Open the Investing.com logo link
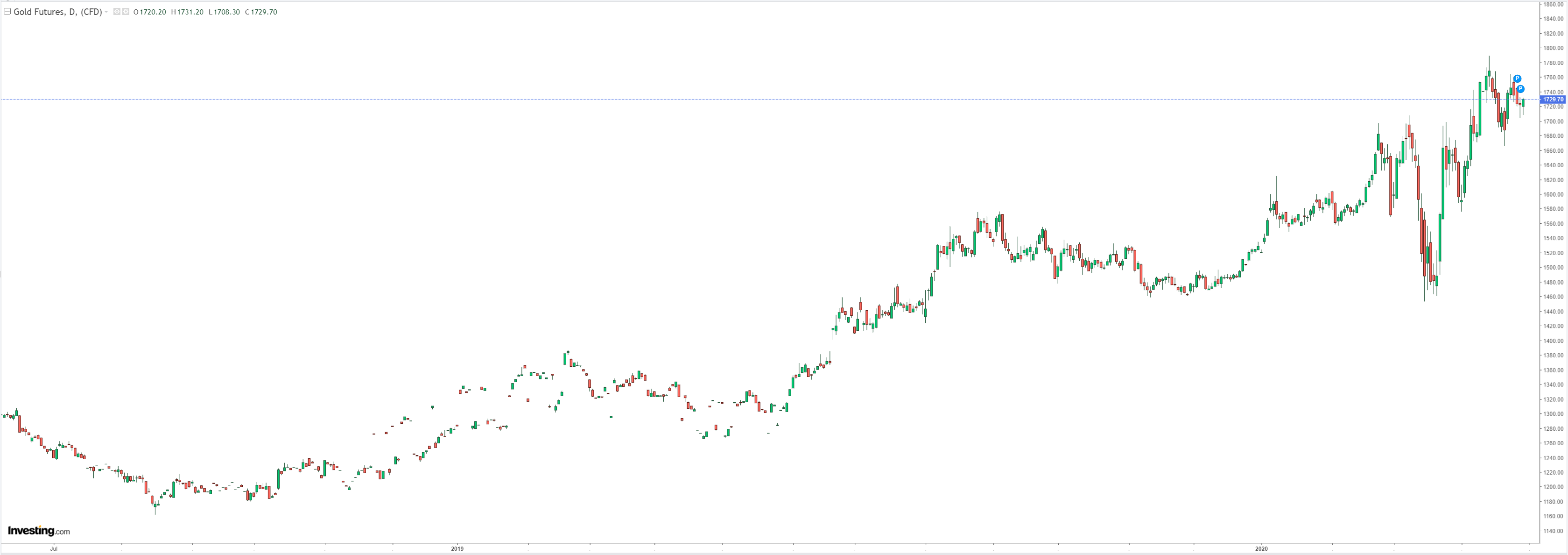 (38, 531)
